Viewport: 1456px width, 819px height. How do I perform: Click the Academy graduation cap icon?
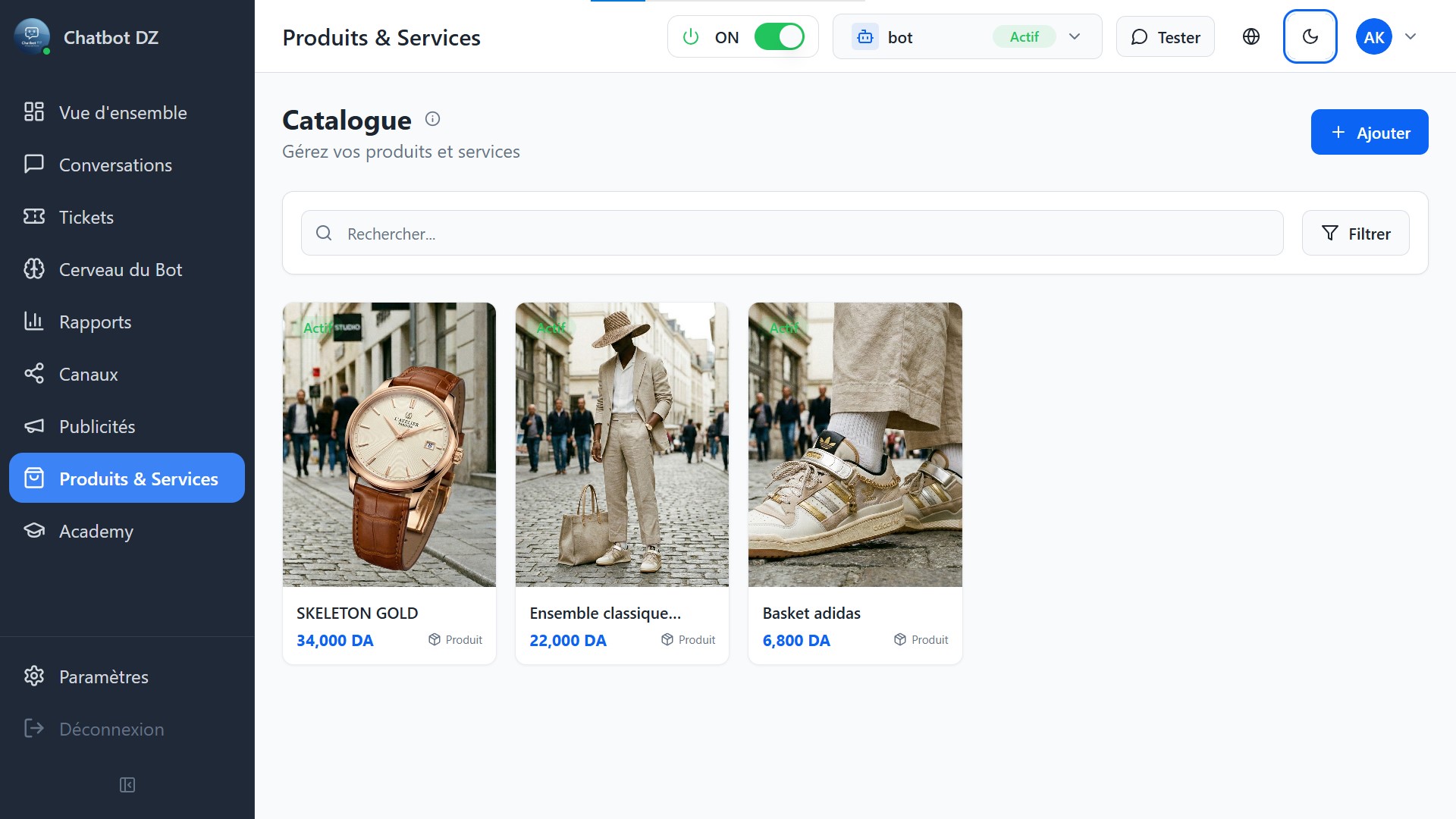pyautogui.click(x=34, y=531)
